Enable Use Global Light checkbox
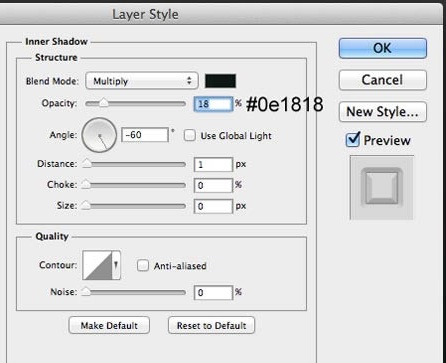This screenshot has height=363, width=446. (190, 135)
